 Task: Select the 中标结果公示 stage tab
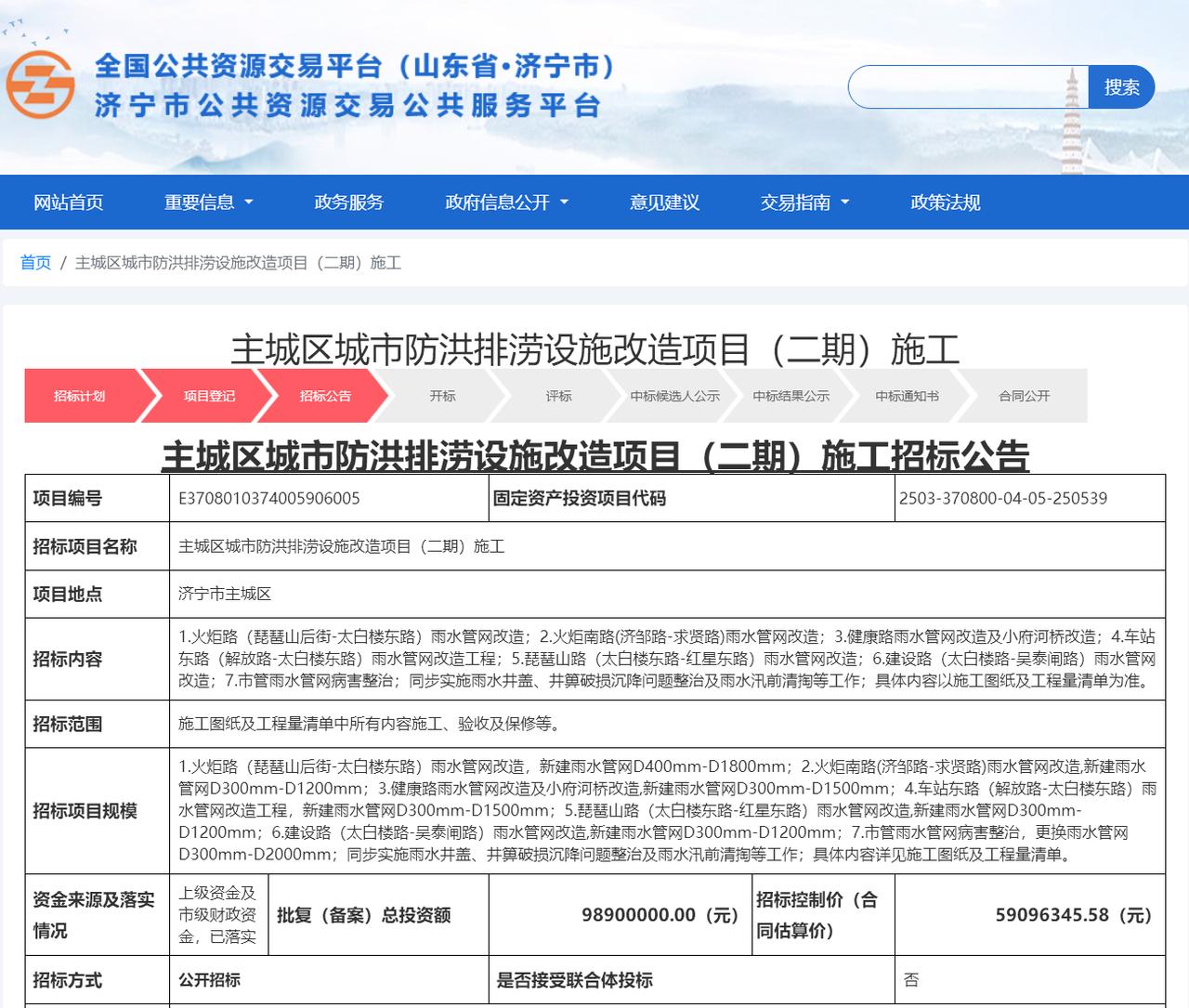click(792, 395)
